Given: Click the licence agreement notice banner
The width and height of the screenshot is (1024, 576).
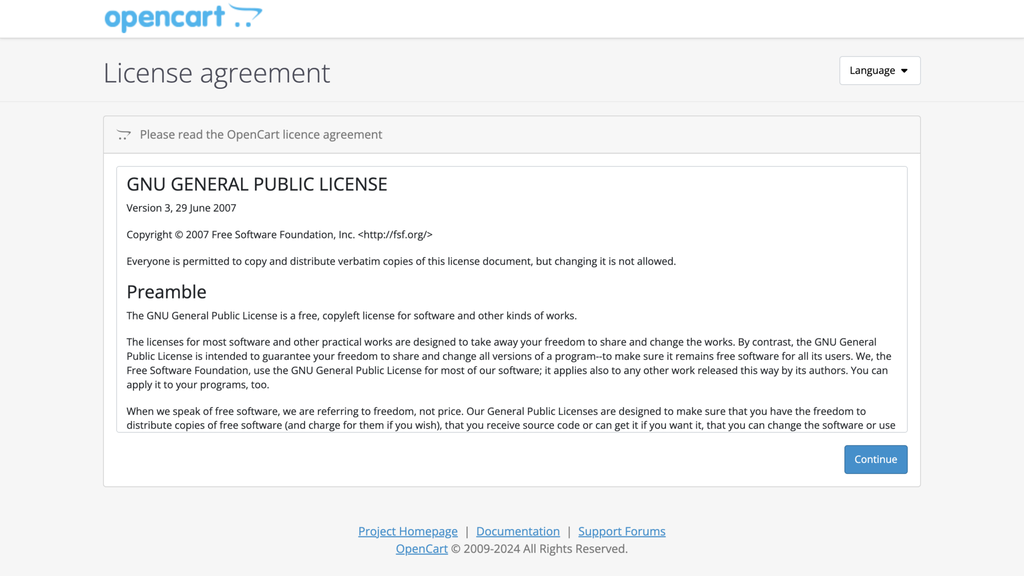Looking at the screenshot, I should tap(512, 134).
